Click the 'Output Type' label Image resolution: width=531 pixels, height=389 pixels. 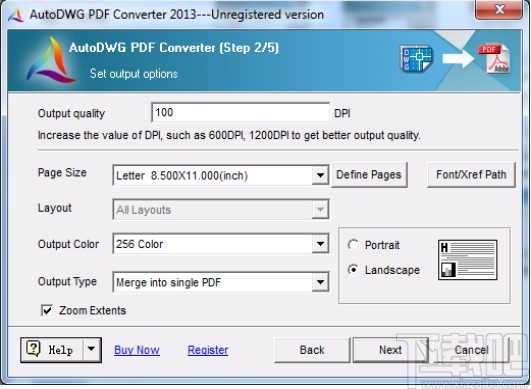click(67, 281)
